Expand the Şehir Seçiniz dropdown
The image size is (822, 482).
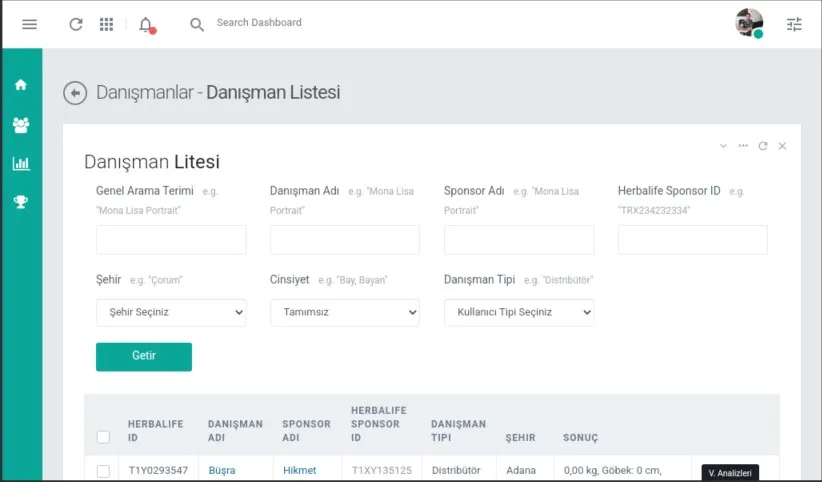(x=171, y=313)
